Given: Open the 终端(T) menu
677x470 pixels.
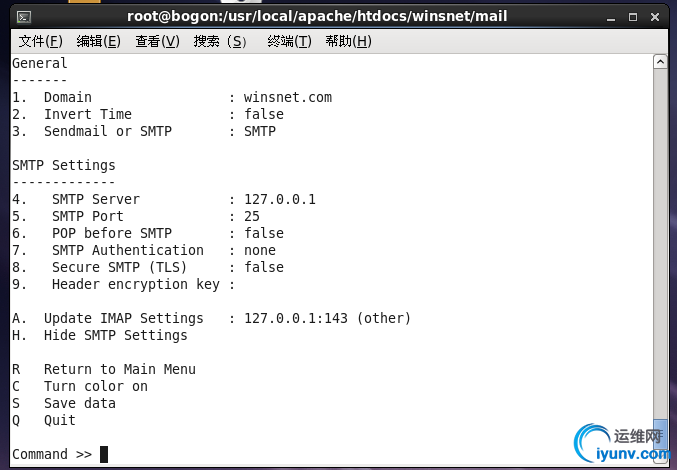Looking at the screenshot, I should [x=289, y=41].
